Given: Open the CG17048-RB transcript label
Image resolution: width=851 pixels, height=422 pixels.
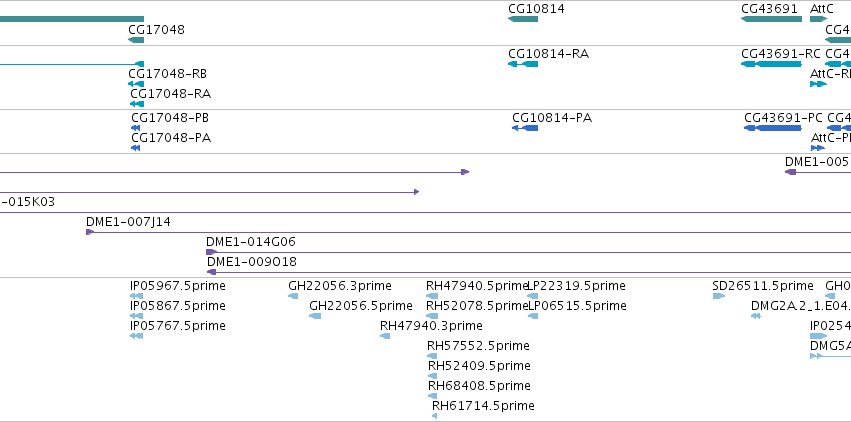Looking at the screenshot, I should point(168,74).
